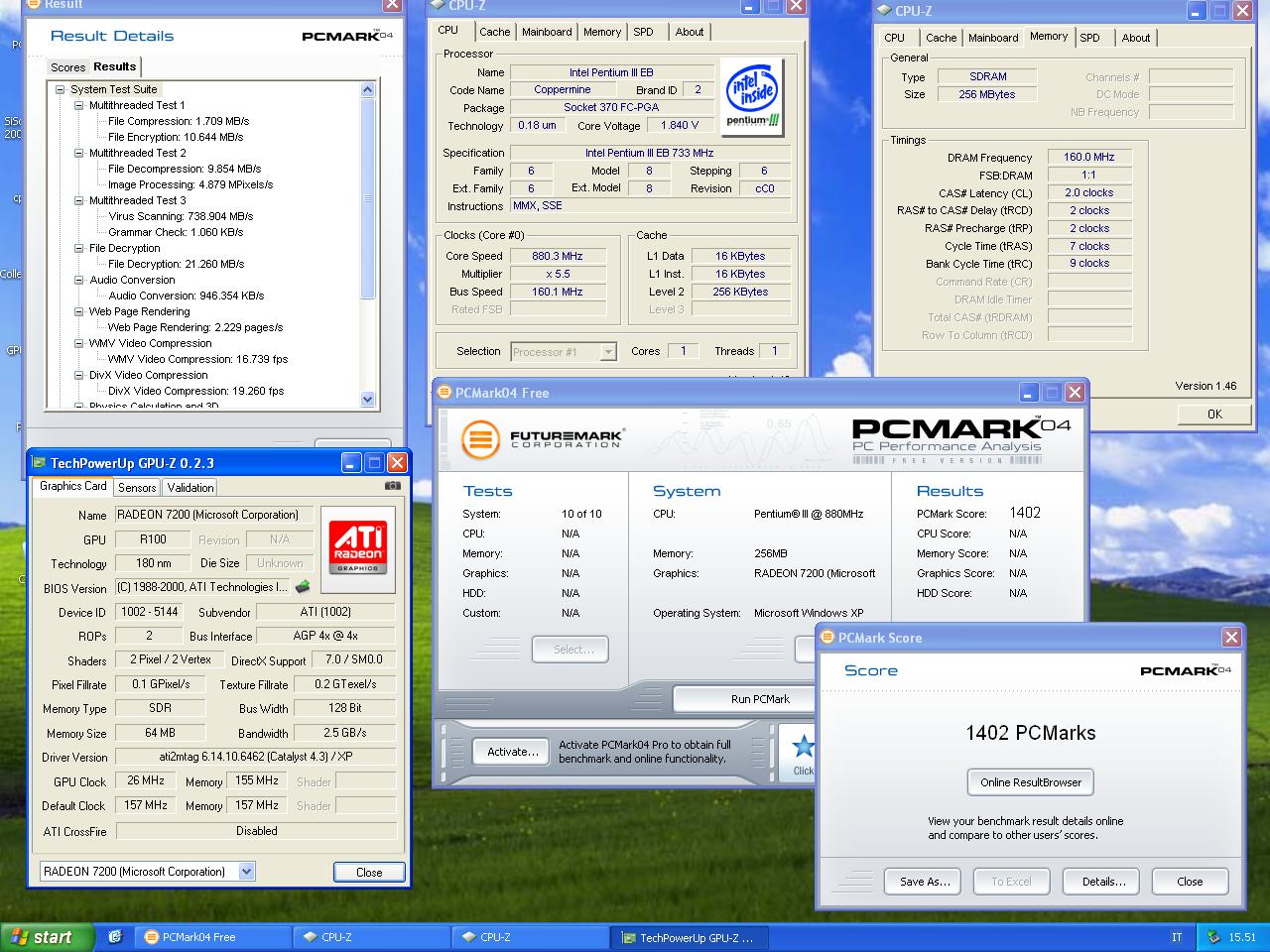Click the BIOS save chip icon in GPU-Z
This screenshot has height=952, width=1270.
coord(304,587)
